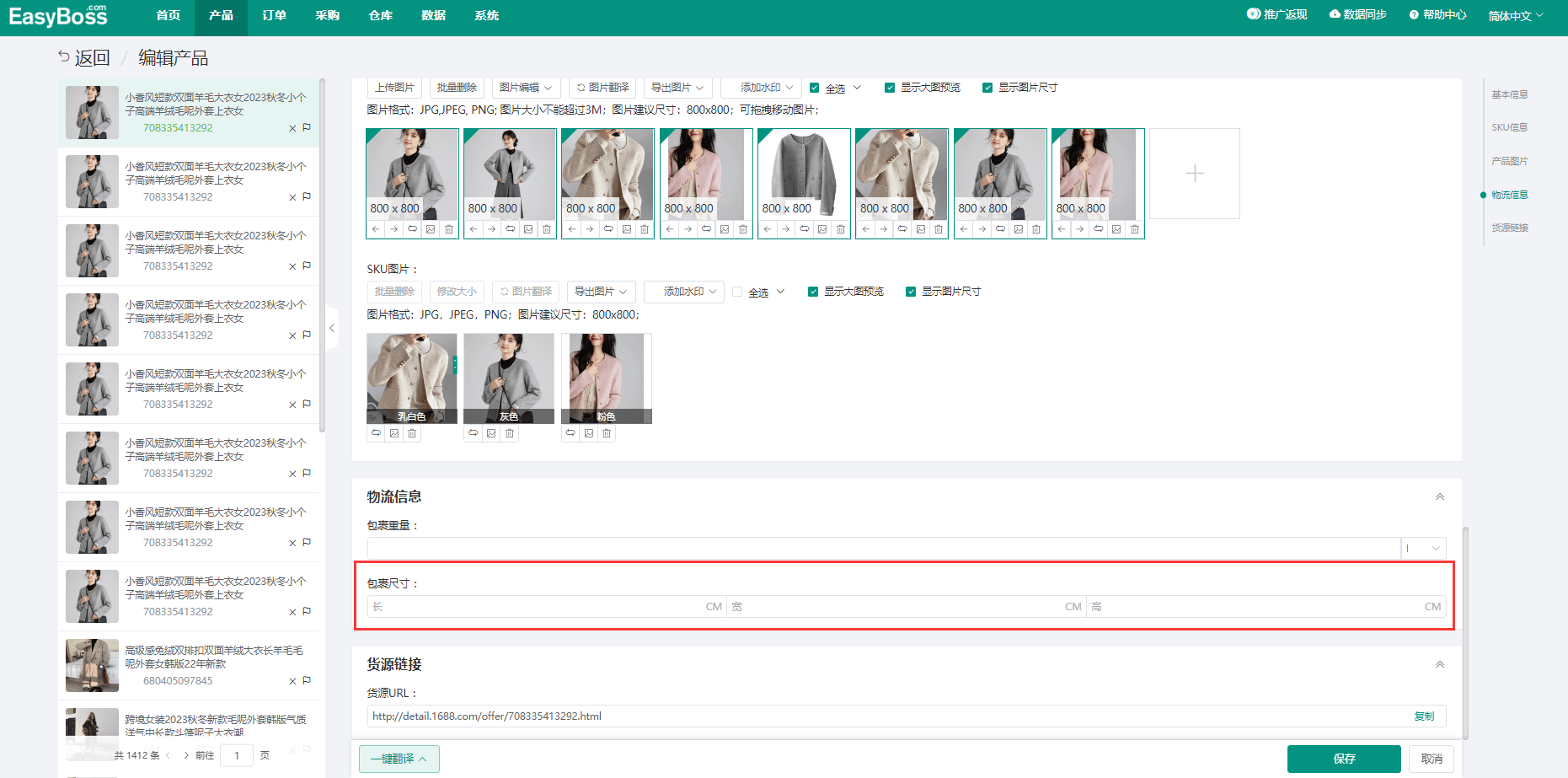The height and width of the screenshot is (778, 1568).
Task: Click the plus tile to add image
Action: click(1194, 174)
